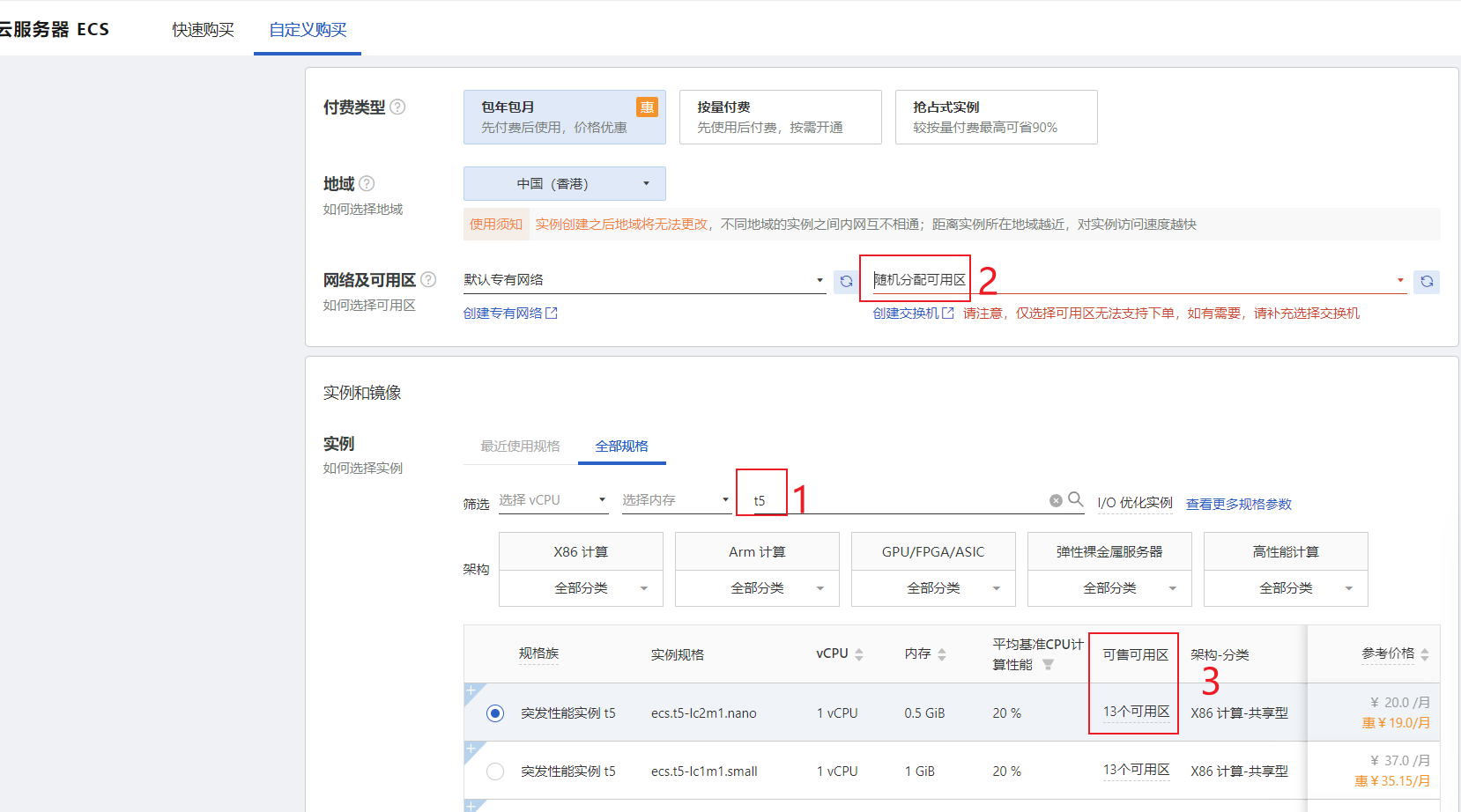This screenshot has width=1461, height=812.
Task: Switch to the 快速购买 tab
Action: 203,30
